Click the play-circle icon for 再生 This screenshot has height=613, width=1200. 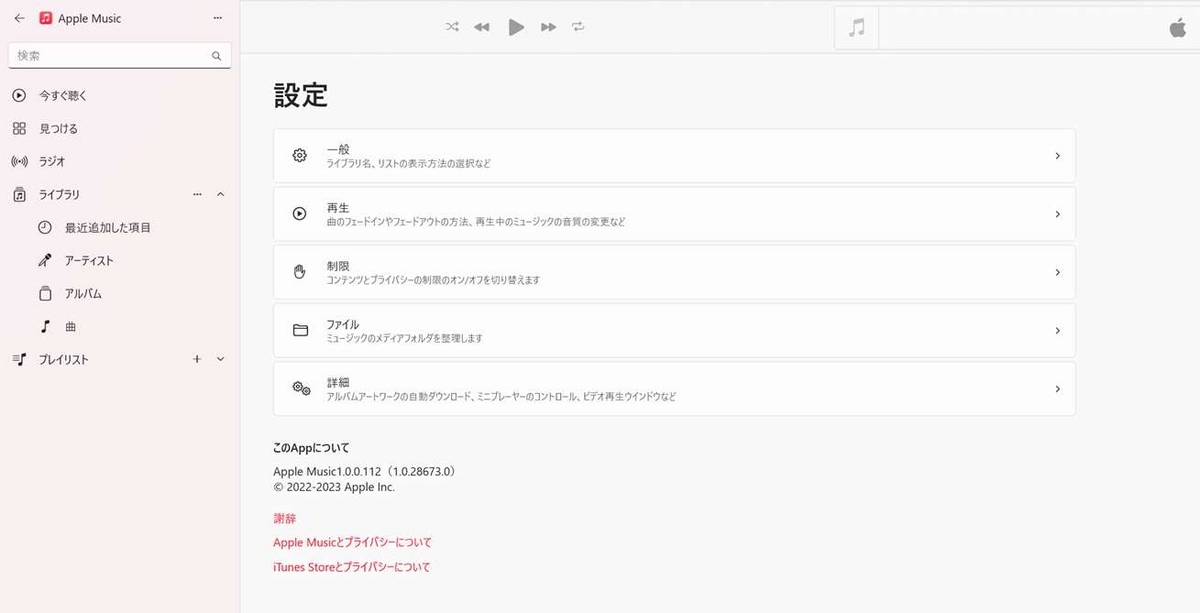pyautogui.click(x=300, y=214)
